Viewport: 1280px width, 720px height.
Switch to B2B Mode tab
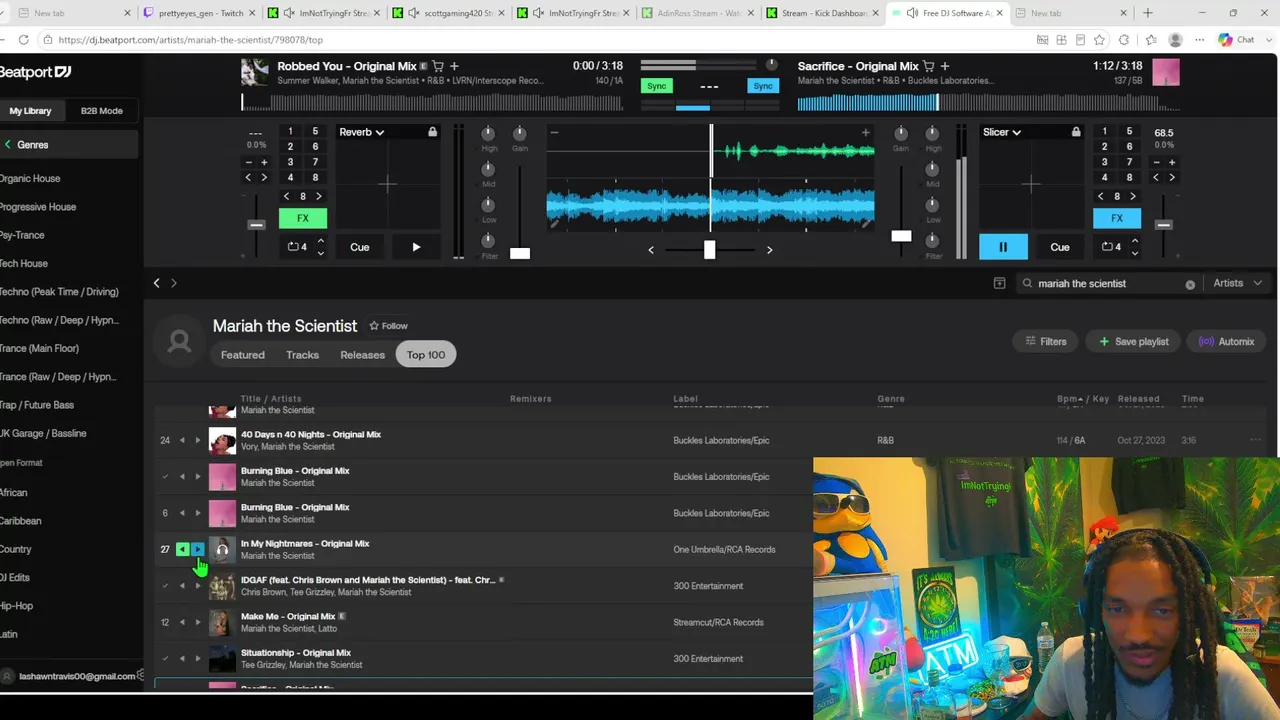101,111
